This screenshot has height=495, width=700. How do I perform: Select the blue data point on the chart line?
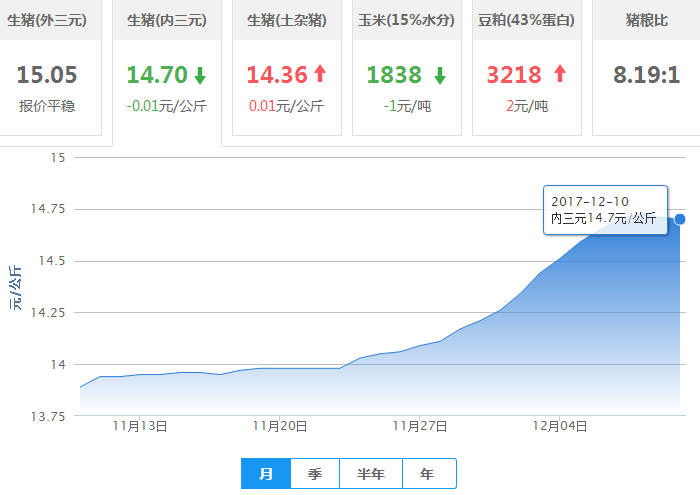tap(680, 219)
